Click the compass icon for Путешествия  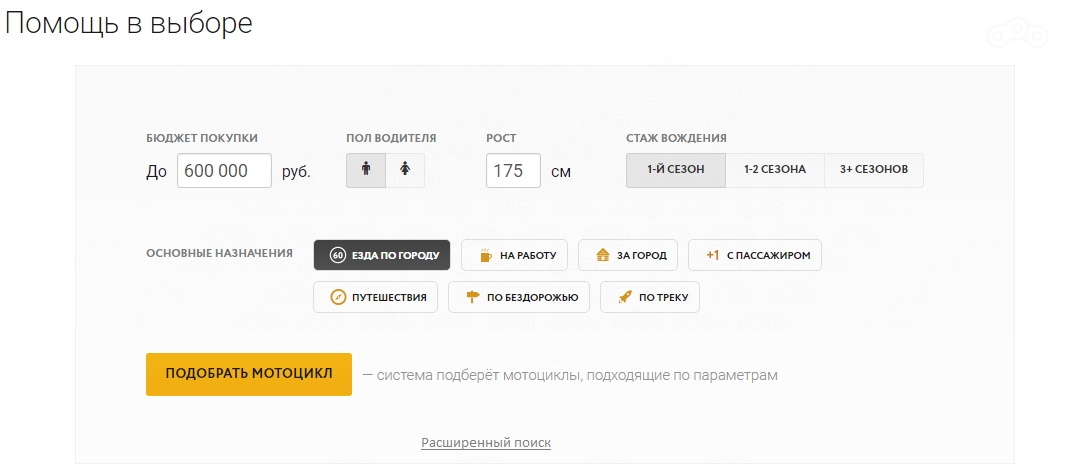click(338, 297)
